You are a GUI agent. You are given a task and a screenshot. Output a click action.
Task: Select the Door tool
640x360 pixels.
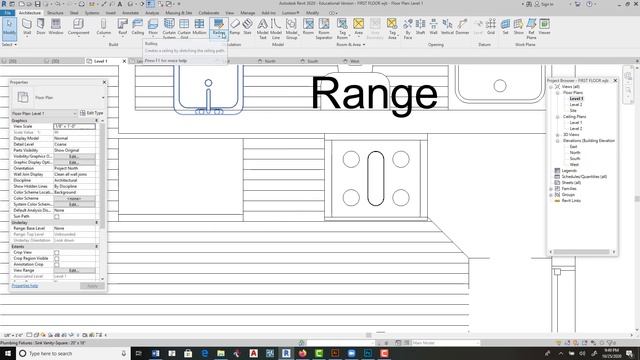[x=41, y=27]
